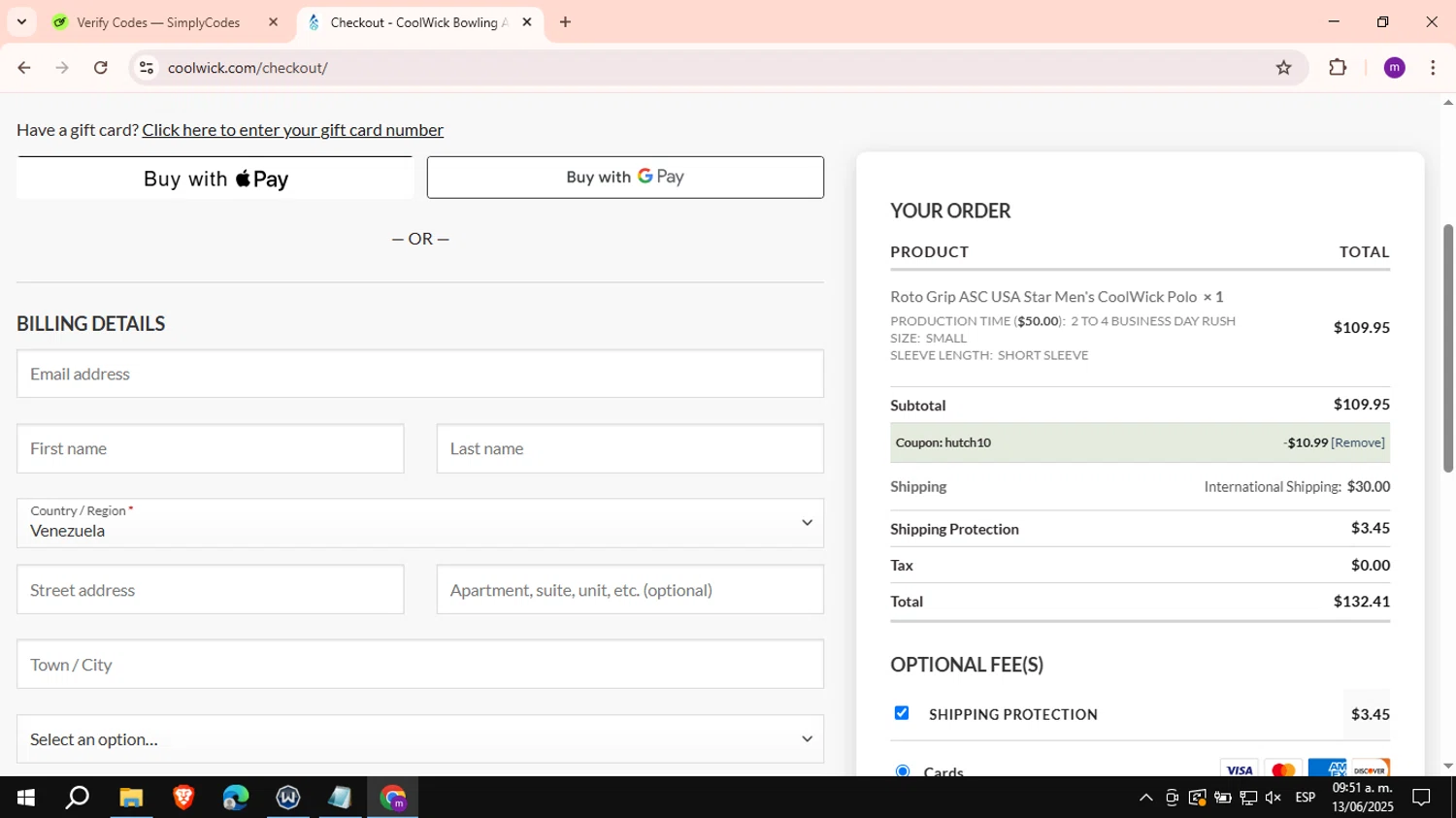Screen dimensions: 1456x818
Task: Expand the tab search dropdown arrow
Action: pyautogui.click(x=21, y=22)
